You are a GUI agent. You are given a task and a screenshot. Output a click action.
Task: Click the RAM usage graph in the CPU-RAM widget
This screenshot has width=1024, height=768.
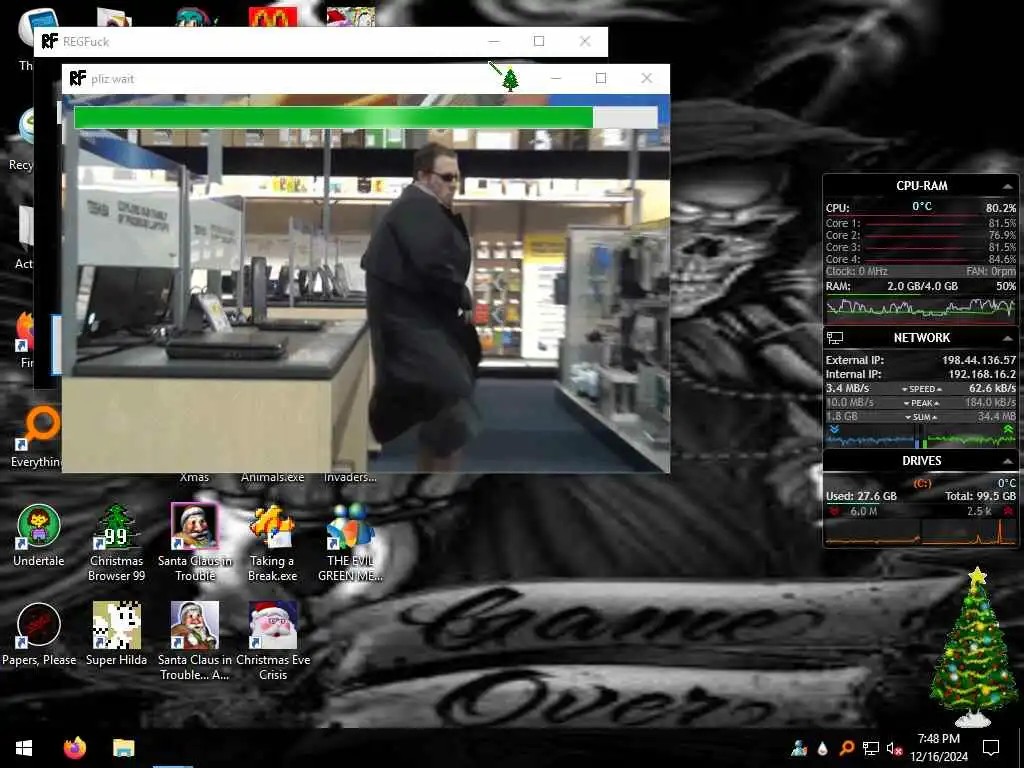coord(921,308)
